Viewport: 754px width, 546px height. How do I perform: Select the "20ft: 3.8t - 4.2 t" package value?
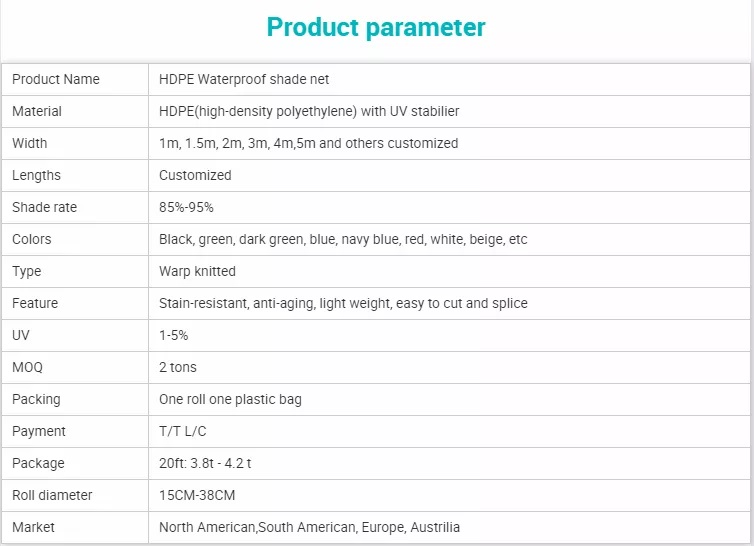(x=208, y=463)
